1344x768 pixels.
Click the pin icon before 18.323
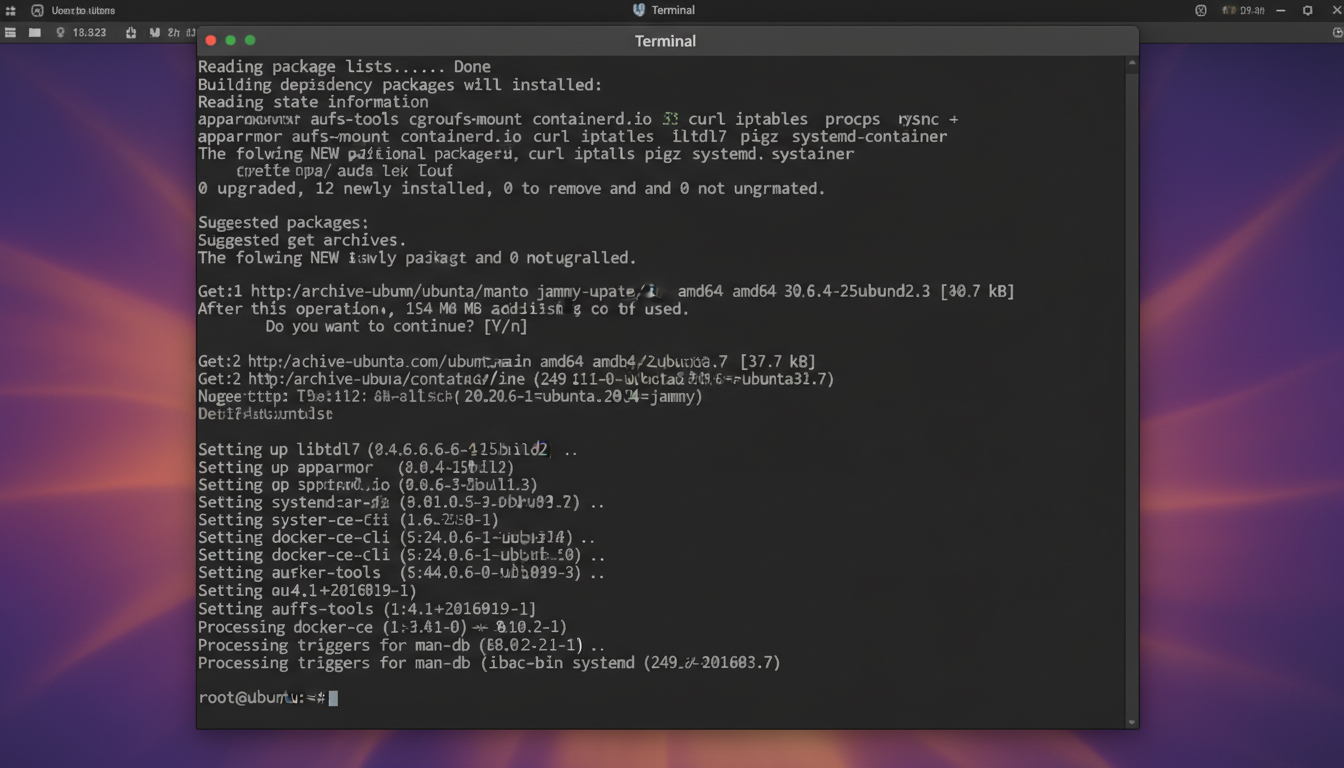coord(61,32)
